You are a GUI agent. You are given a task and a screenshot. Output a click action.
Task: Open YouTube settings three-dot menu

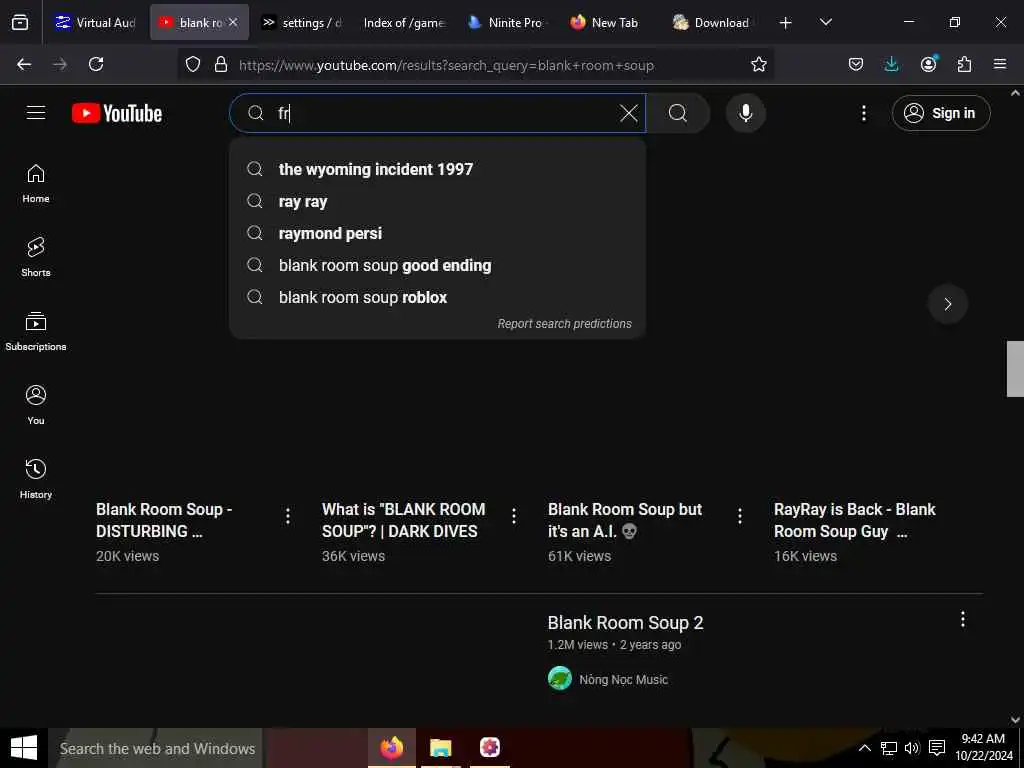click(x=863, y=113)
